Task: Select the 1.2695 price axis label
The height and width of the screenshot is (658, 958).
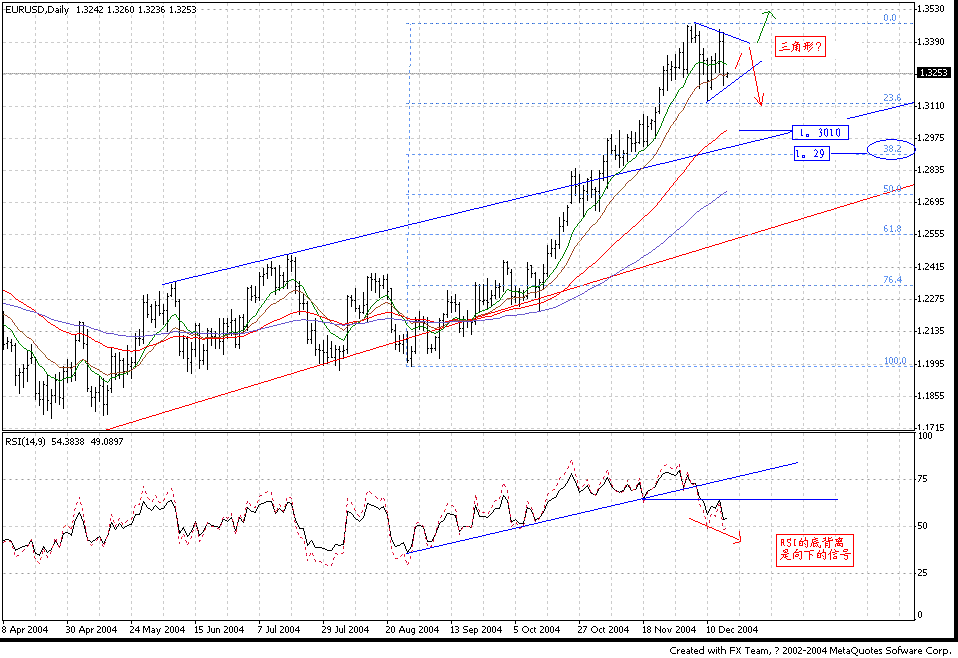Action: (931, 202)
